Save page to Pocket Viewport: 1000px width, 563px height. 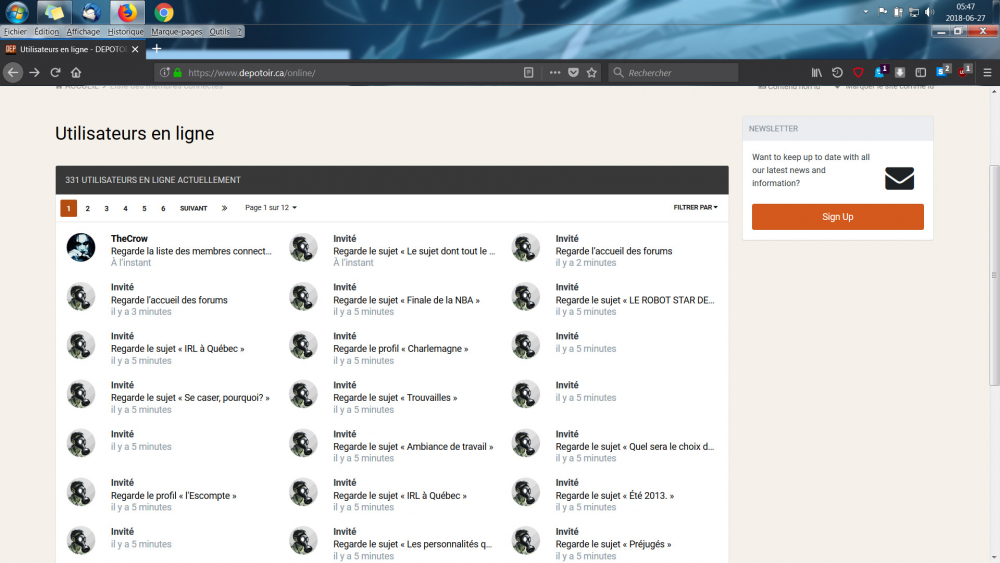(x=573, y=73)
